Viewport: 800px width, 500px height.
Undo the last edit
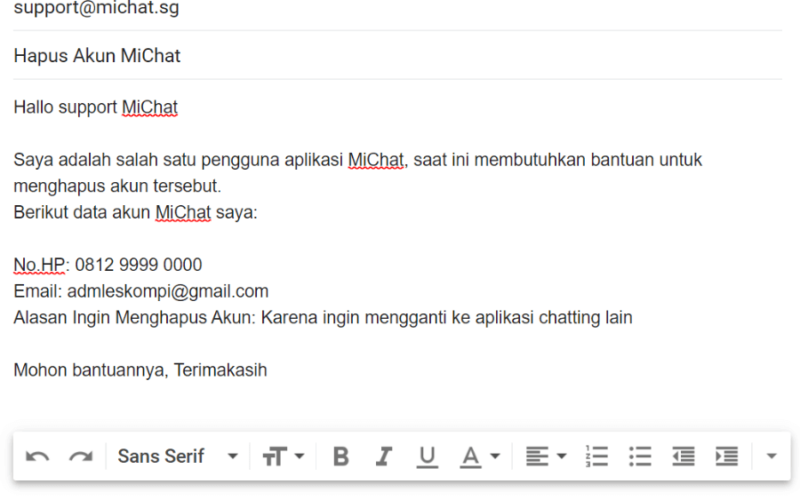coord(37,457)
